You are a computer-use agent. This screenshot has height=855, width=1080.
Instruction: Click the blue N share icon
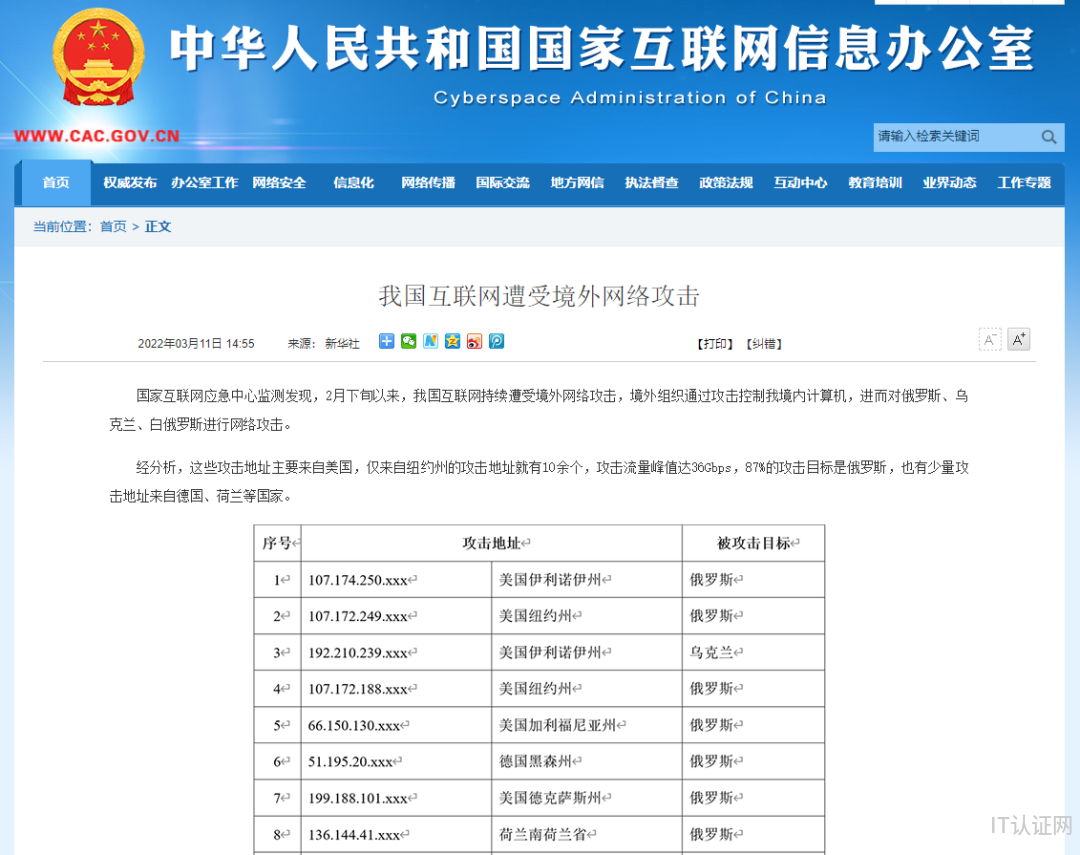point(430,342)
